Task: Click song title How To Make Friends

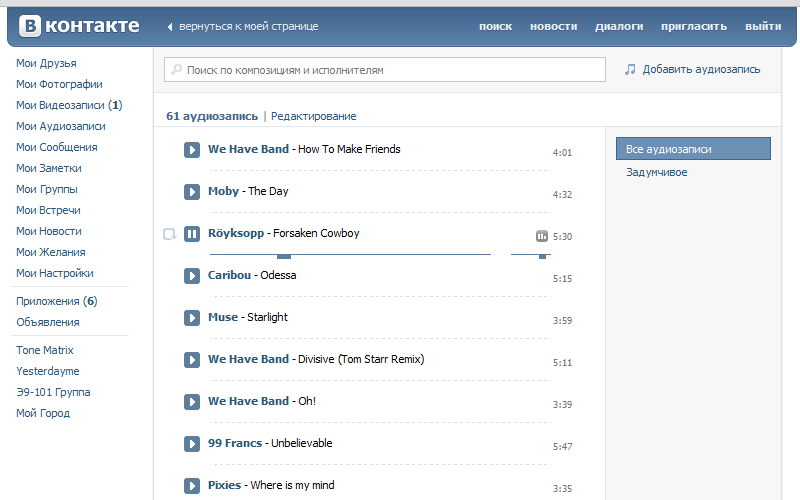Action: pos(349,149)
